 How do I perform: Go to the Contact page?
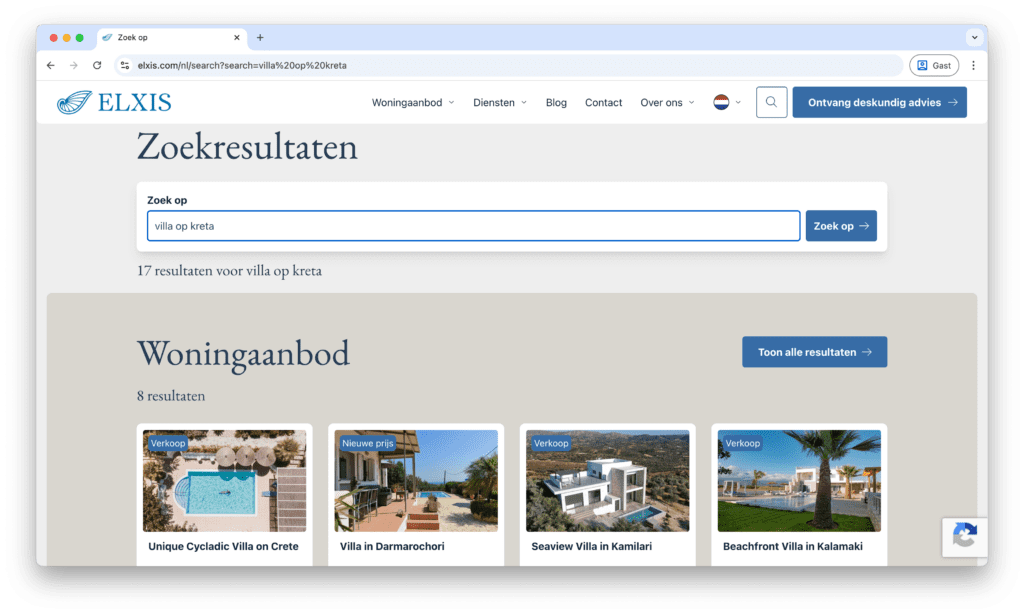pyautogui.click(x=603, y=102)
